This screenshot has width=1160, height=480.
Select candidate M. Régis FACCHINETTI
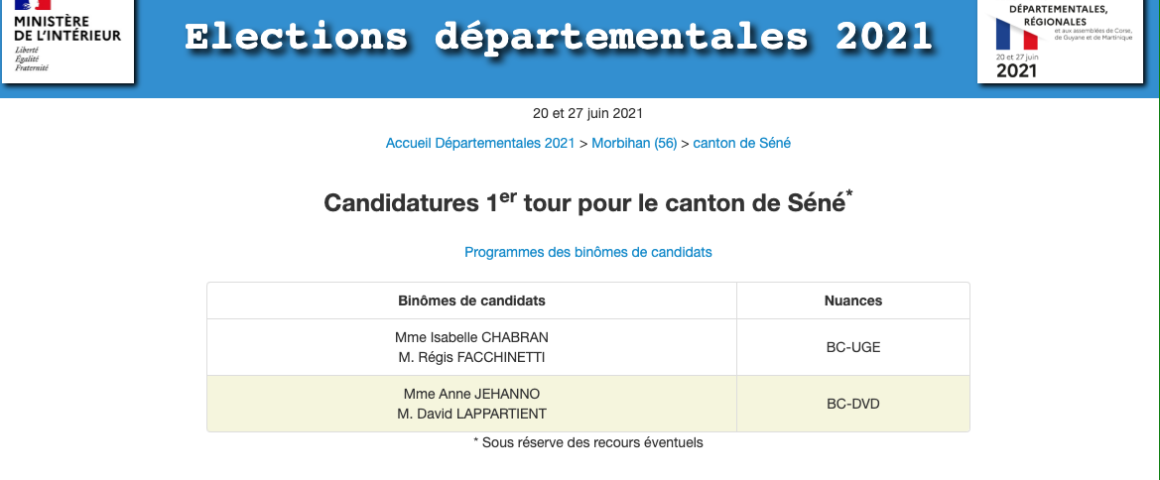tap(472, 358)
